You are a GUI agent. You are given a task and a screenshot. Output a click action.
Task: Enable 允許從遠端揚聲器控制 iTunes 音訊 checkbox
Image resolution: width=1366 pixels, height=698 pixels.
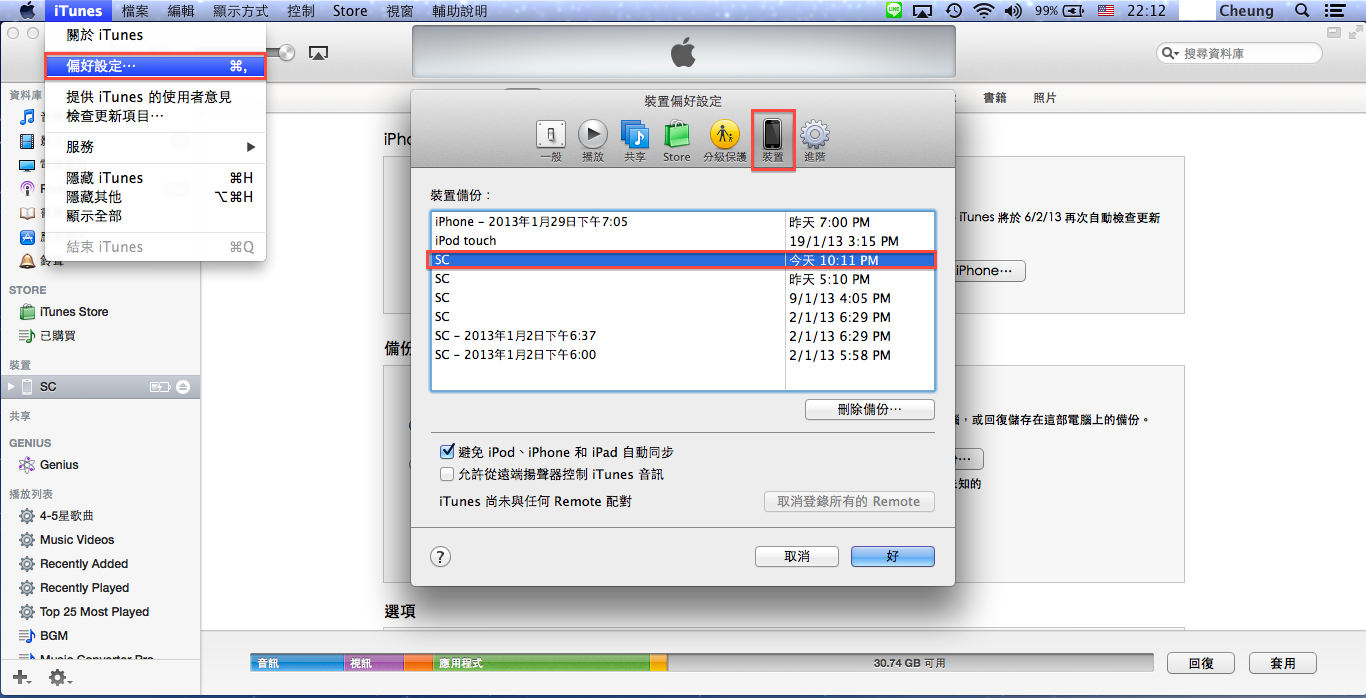point(447,474)
